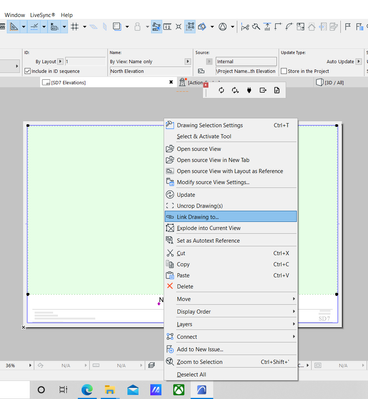The image size is (368, 399).
Task: Open Microsoft Edge from taskbar
Action: [87, 389]
